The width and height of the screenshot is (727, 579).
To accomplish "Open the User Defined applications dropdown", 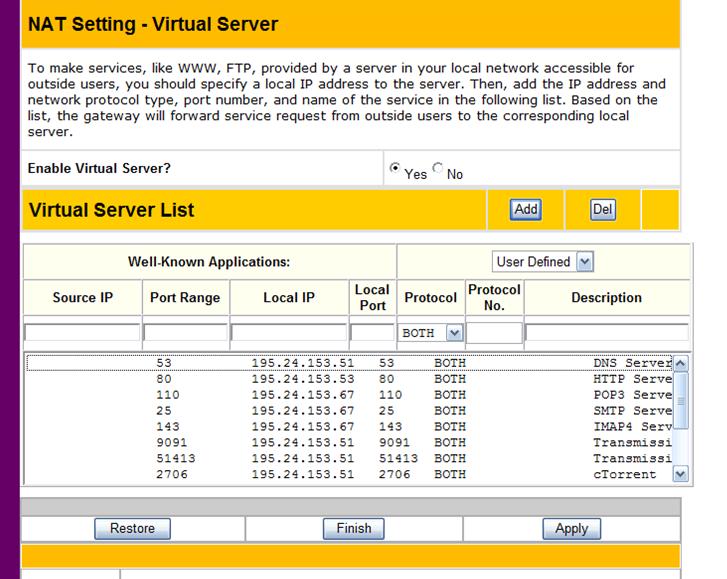I will [x=543, y=262].
